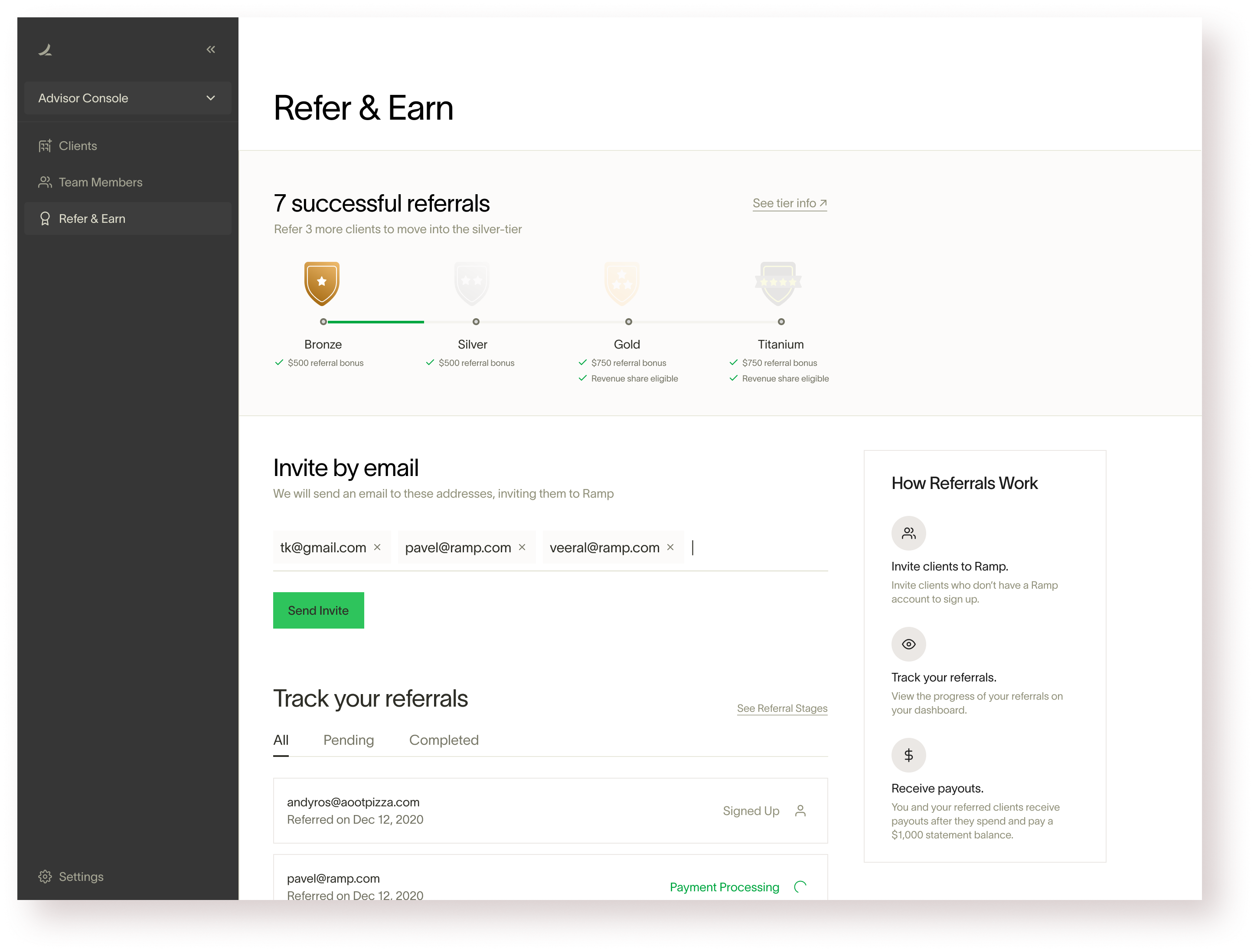The height and width of the screenshot is (952, 1254).
Task: Open the See Referral Stages link
Action: 782,708
